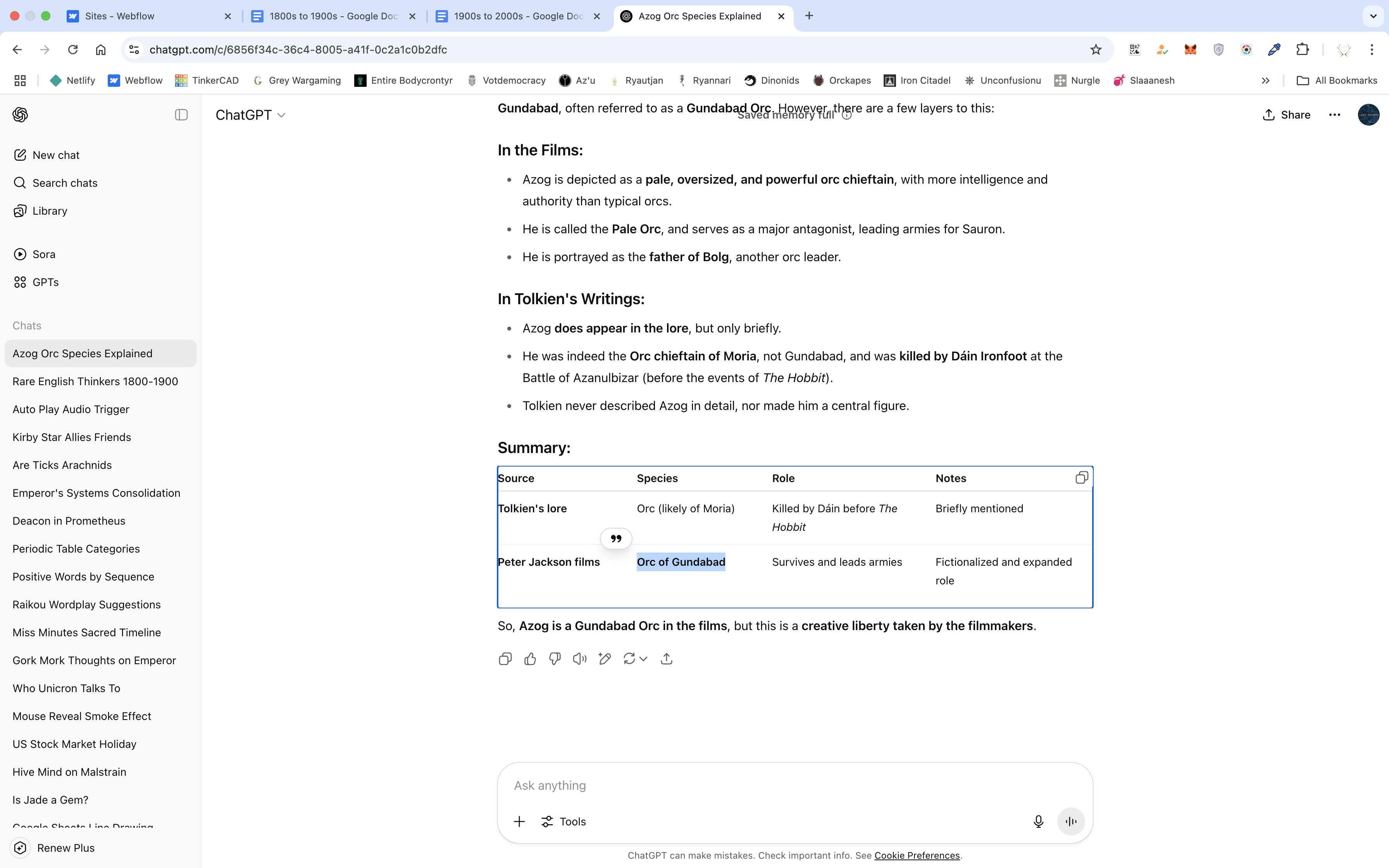Play response with Read aloud icon

pyautogui.click(x=580, y=658)
